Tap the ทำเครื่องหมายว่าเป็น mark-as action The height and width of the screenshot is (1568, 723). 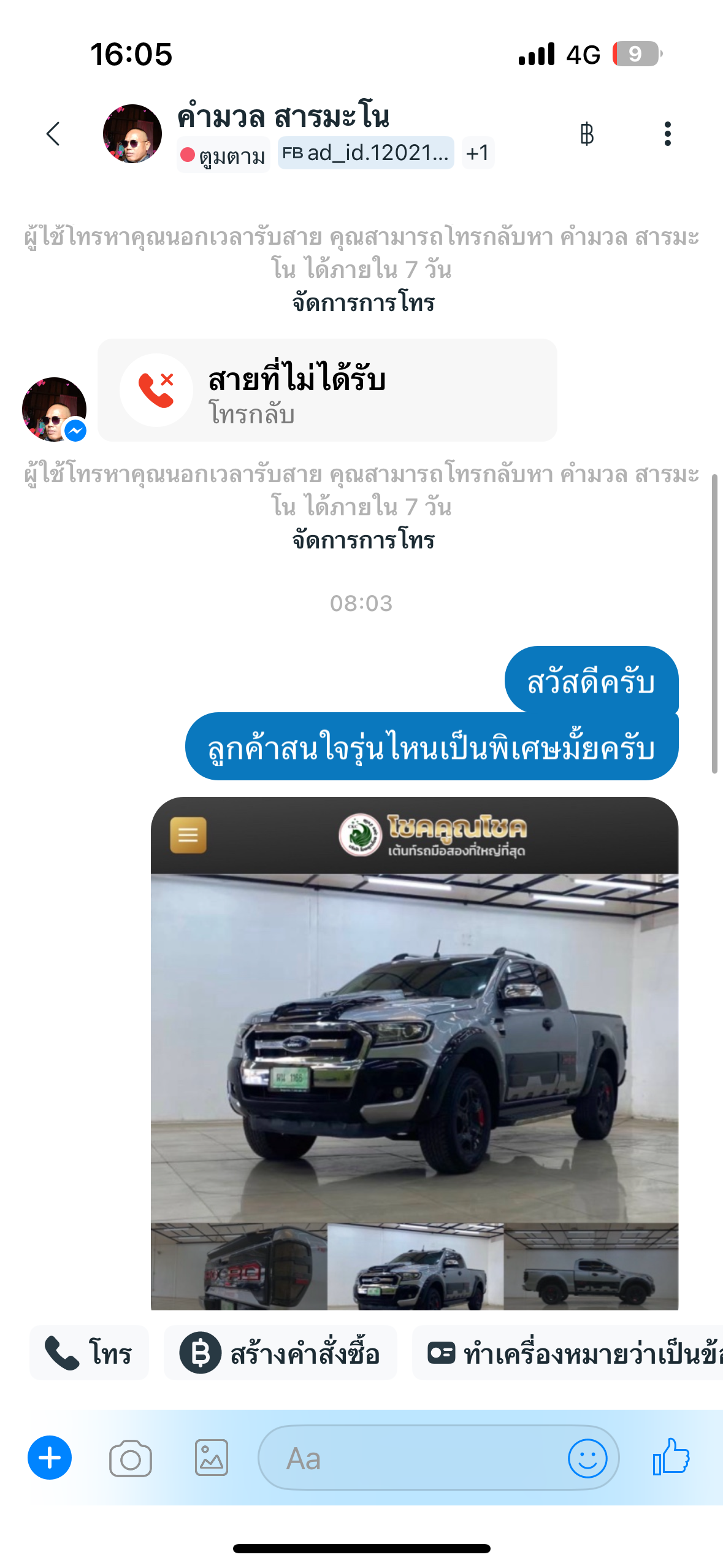click(x=567, y=1353)
